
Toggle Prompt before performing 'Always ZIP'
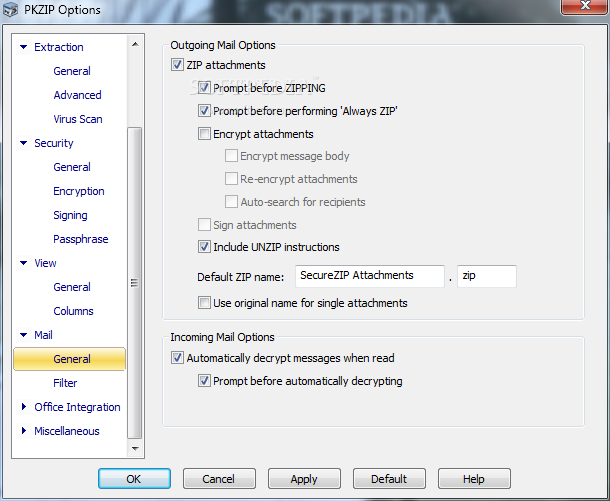click(204, 110)
